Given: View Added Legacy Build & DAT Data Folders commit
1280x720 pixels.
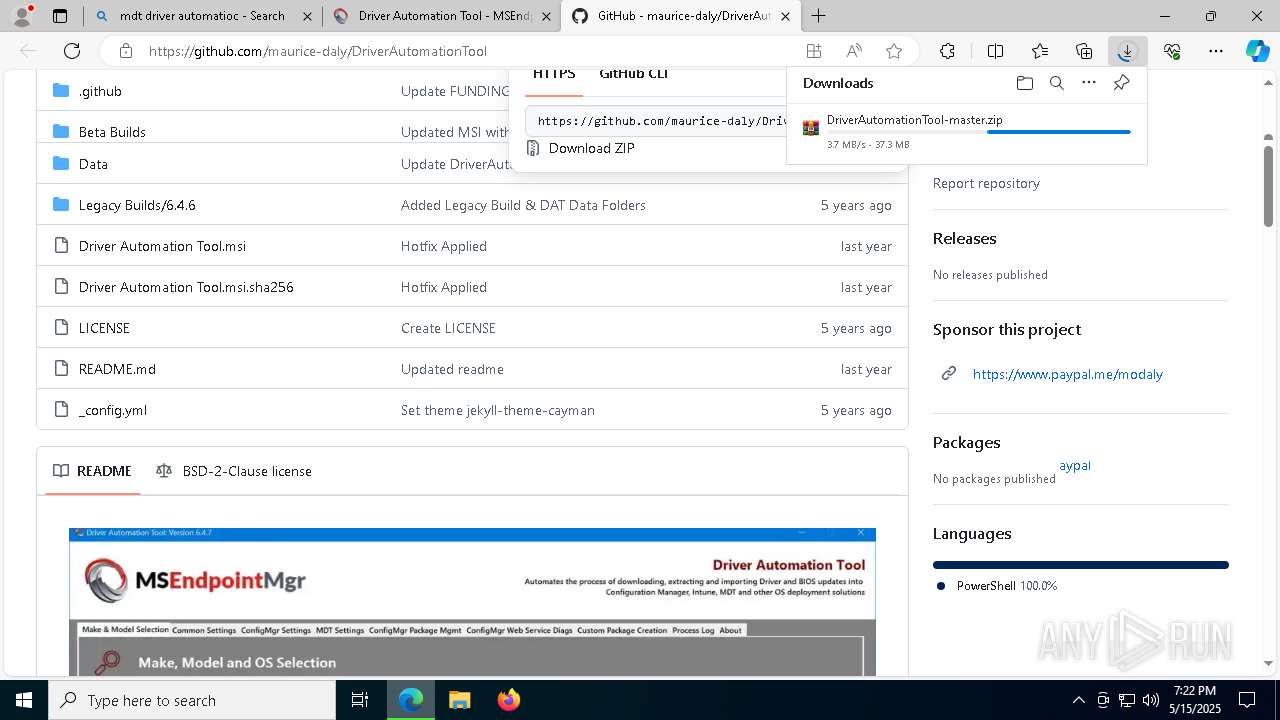Looking at the screenshot, I should tap(523, 205).
